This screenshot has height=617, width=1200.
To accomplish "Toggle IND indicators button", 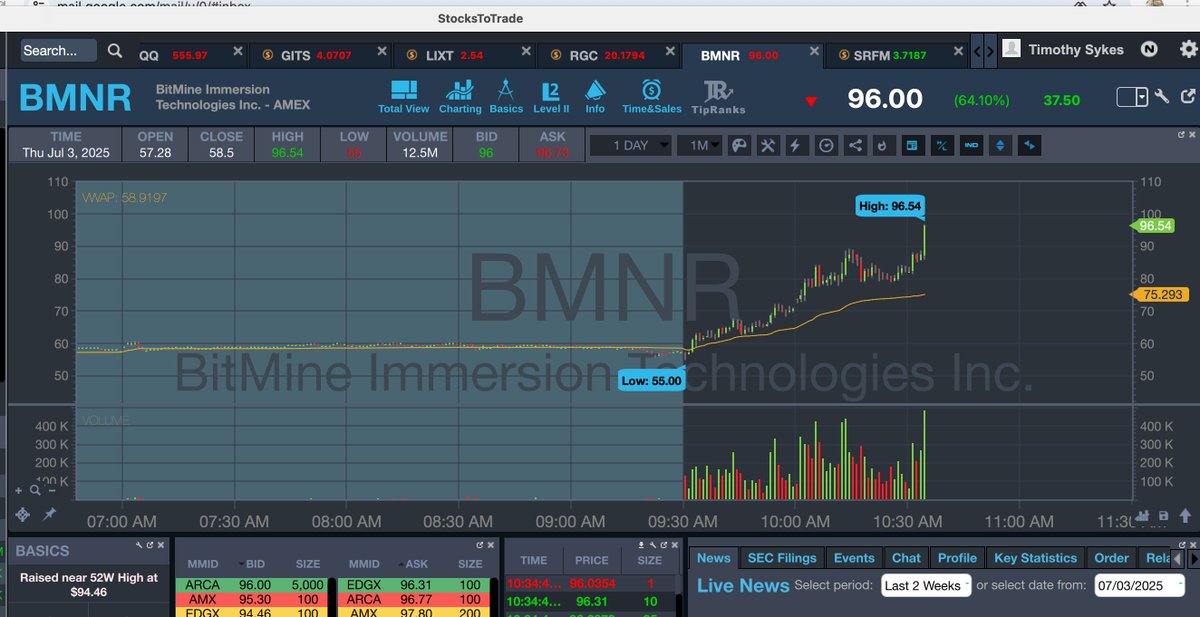I will [x=971, y=145].
